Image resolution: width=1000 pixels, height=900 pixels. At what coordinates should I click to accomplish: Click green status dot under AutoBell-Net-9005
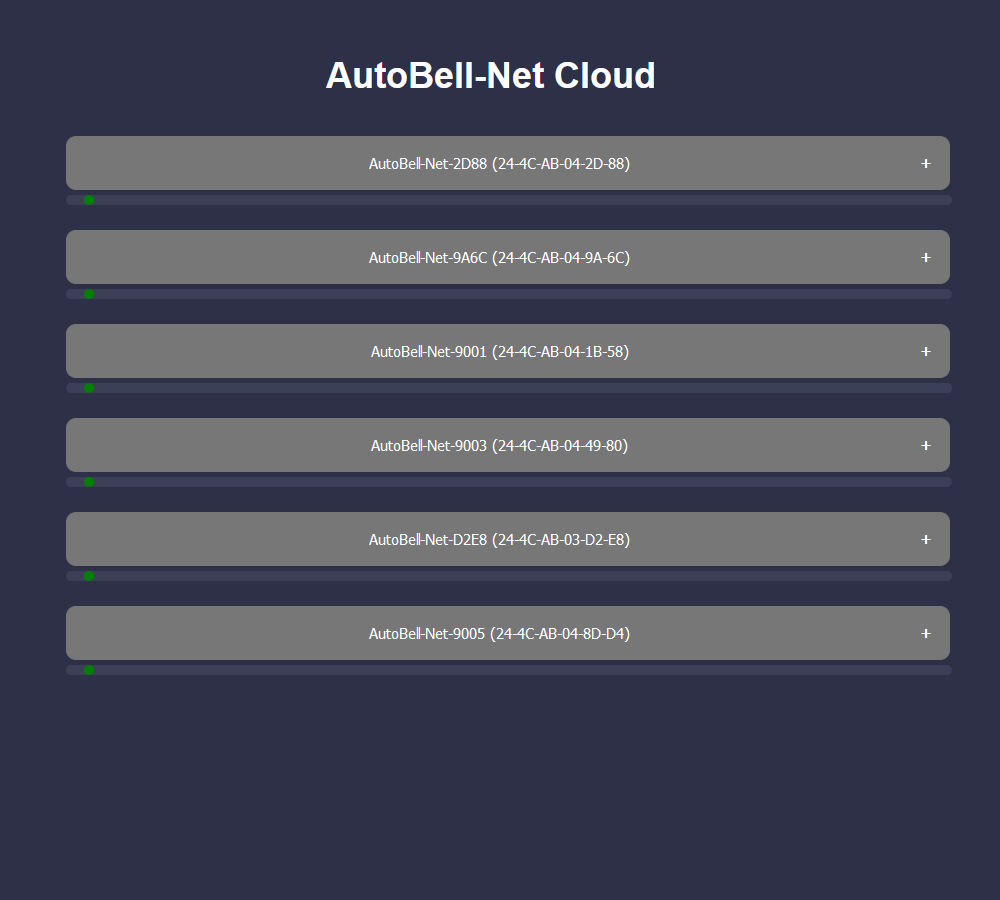coord(89,670)
